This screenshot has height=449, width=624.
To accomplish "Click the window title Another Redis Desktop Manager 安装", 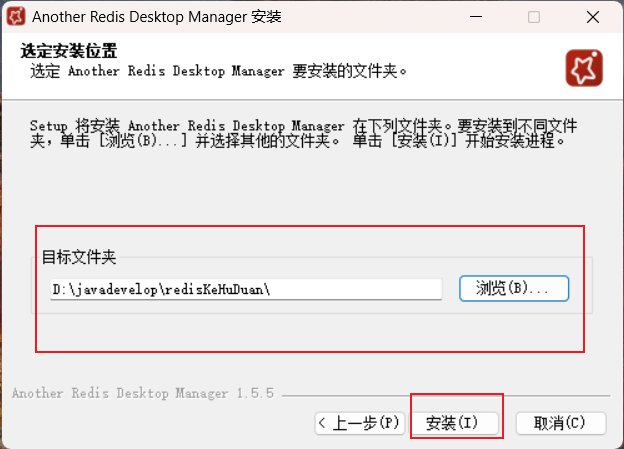I will (x=157, y=17).
